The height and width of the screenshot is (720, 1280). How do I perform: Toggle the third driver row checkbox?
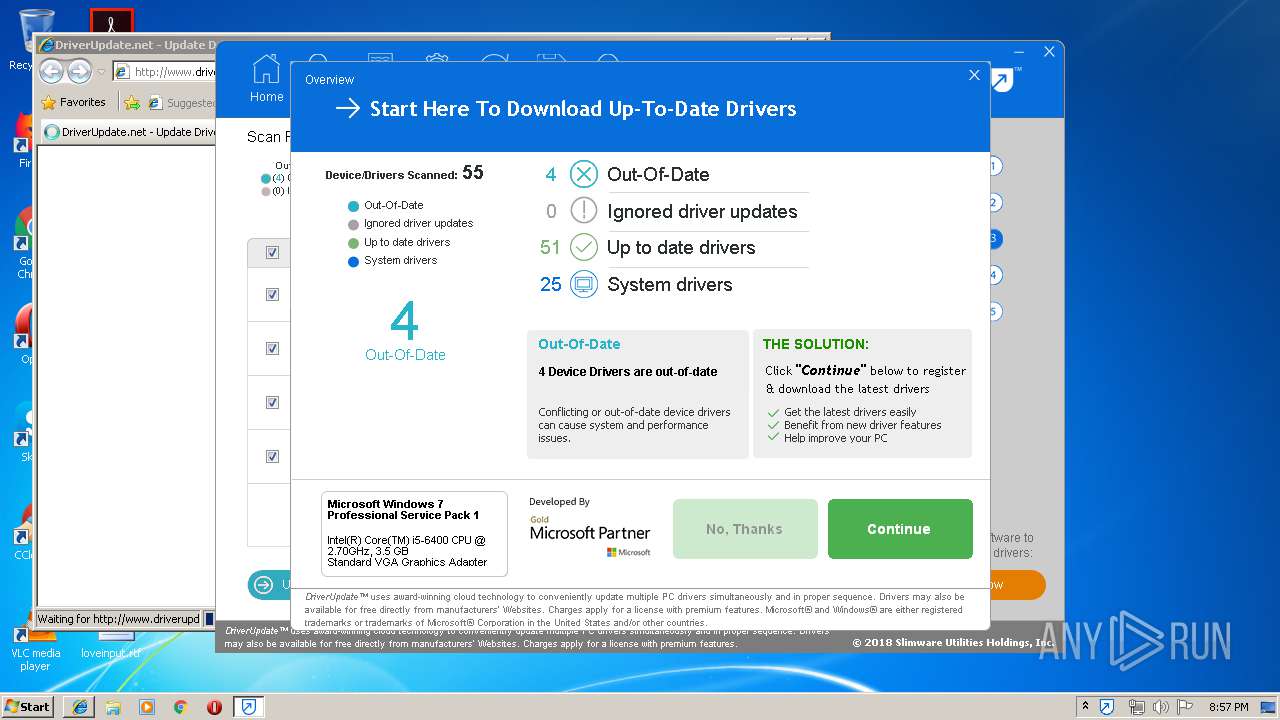(272, 402)
